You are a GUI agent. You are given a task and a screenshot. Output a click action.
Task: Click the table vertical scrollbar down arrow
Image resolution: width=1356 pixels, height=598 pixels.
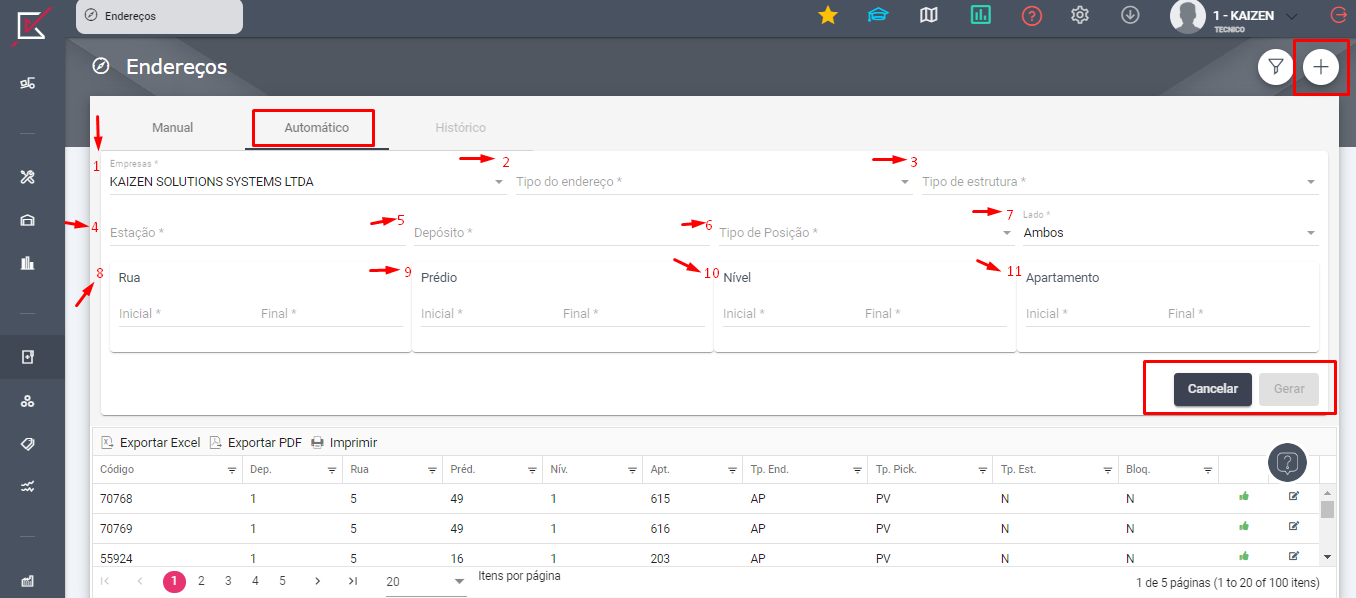coord(1328,556)
